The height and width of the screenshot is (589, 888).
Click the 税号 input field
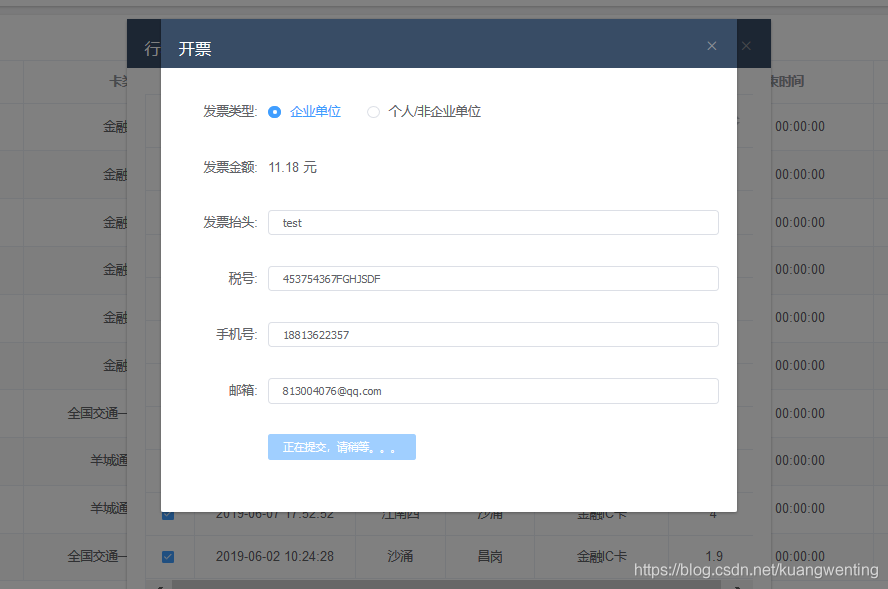tap(493, 279)
